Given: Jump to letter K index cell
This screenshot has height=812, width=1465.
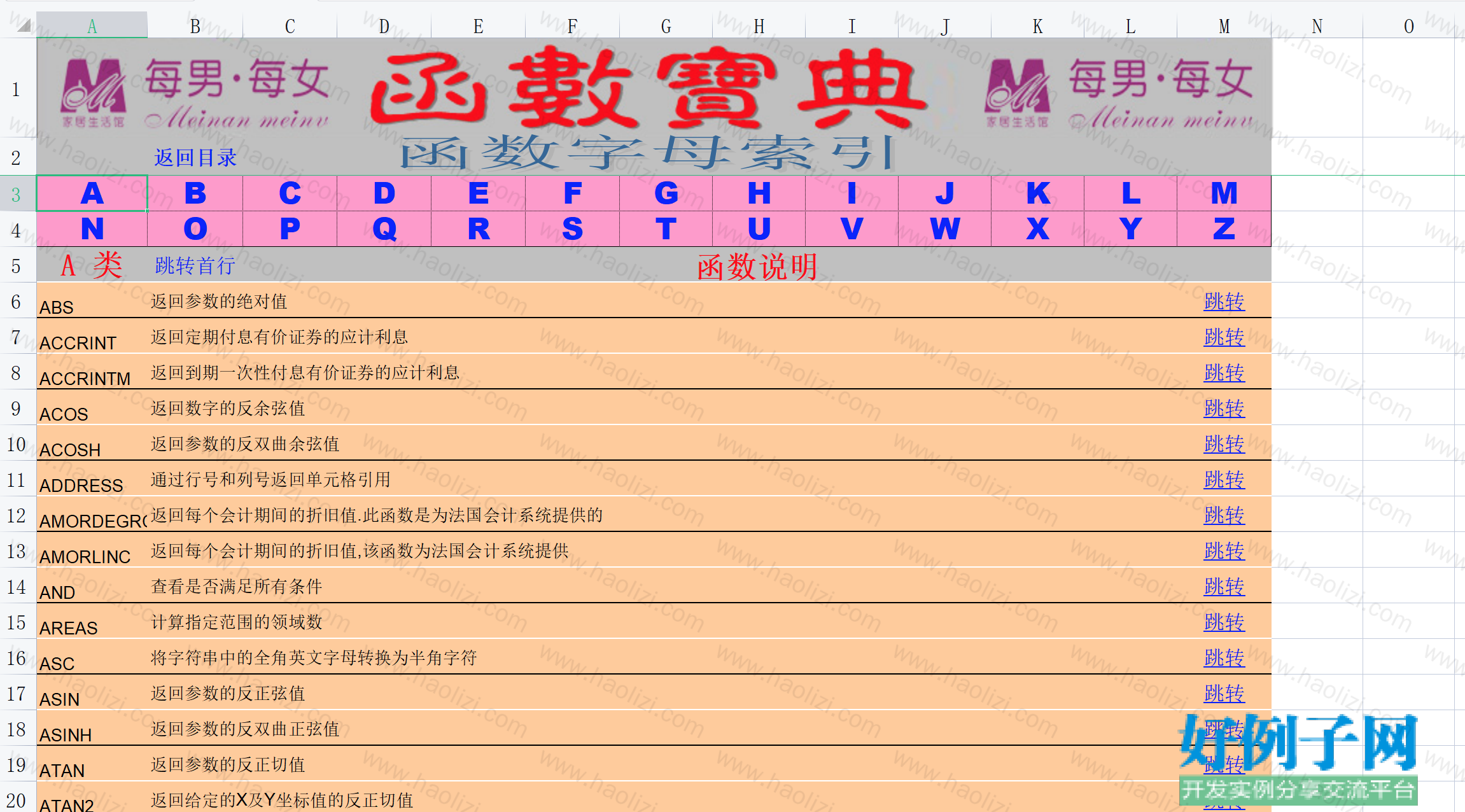Looking at the screenshot, I should coord(1038,193).
